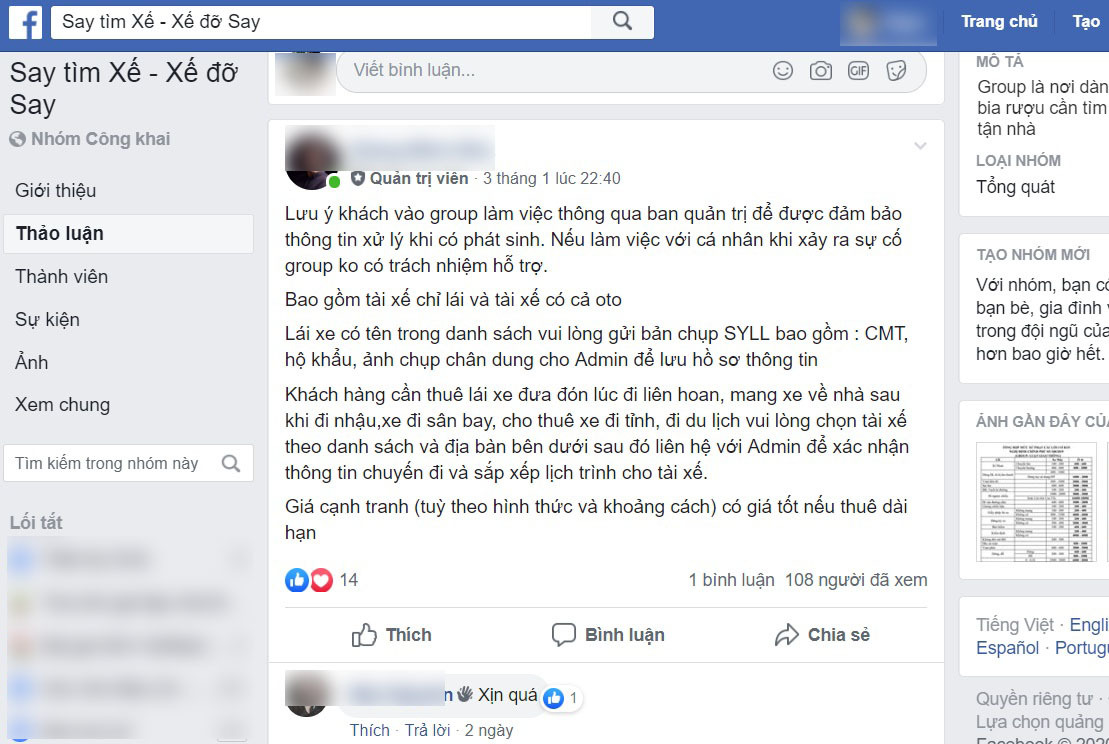
Task: Go to Trang chủ in top bar
Action: click(x=999, y=22)
